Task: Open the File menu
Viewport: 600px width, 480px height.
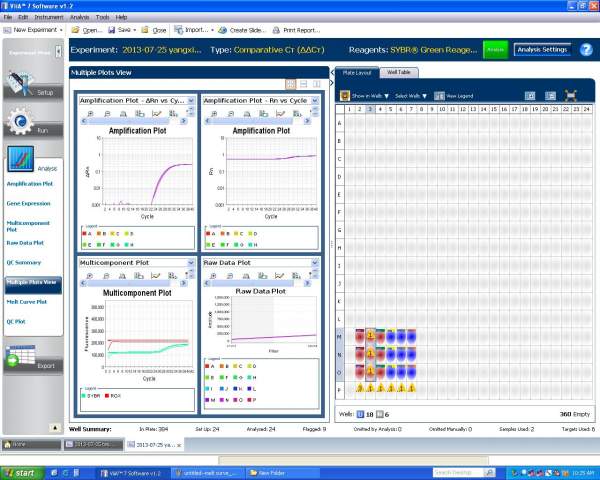Action: coord(8,17)
